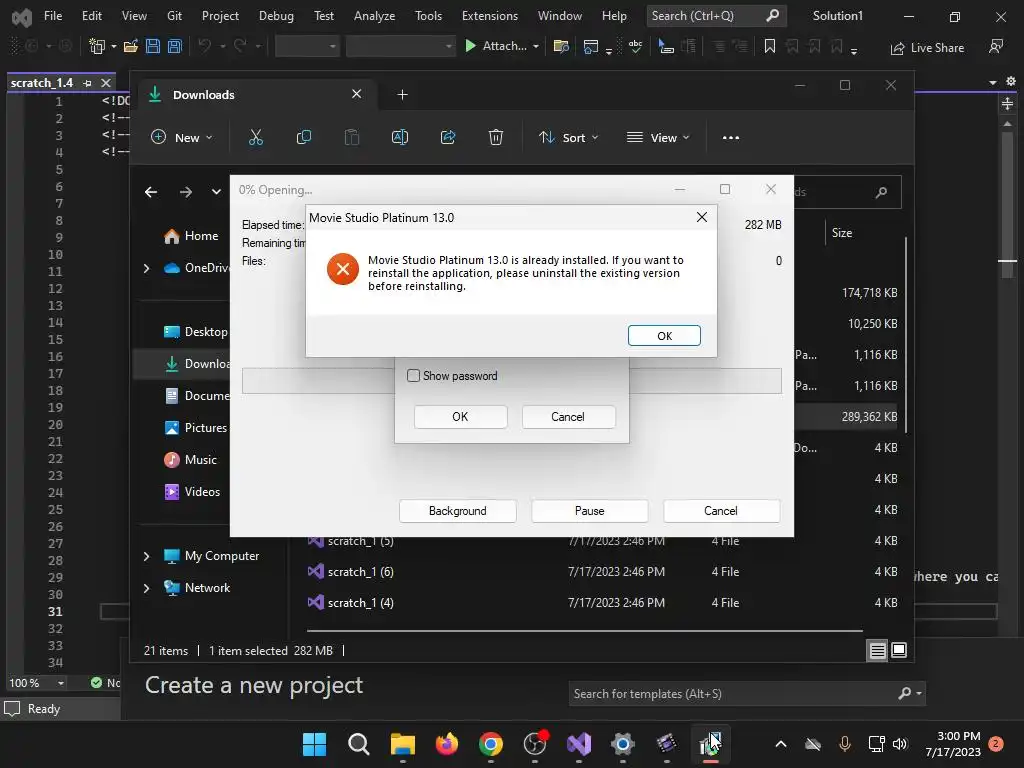
Task: Click Attach to process run button
Action: [x=496, y=46]
